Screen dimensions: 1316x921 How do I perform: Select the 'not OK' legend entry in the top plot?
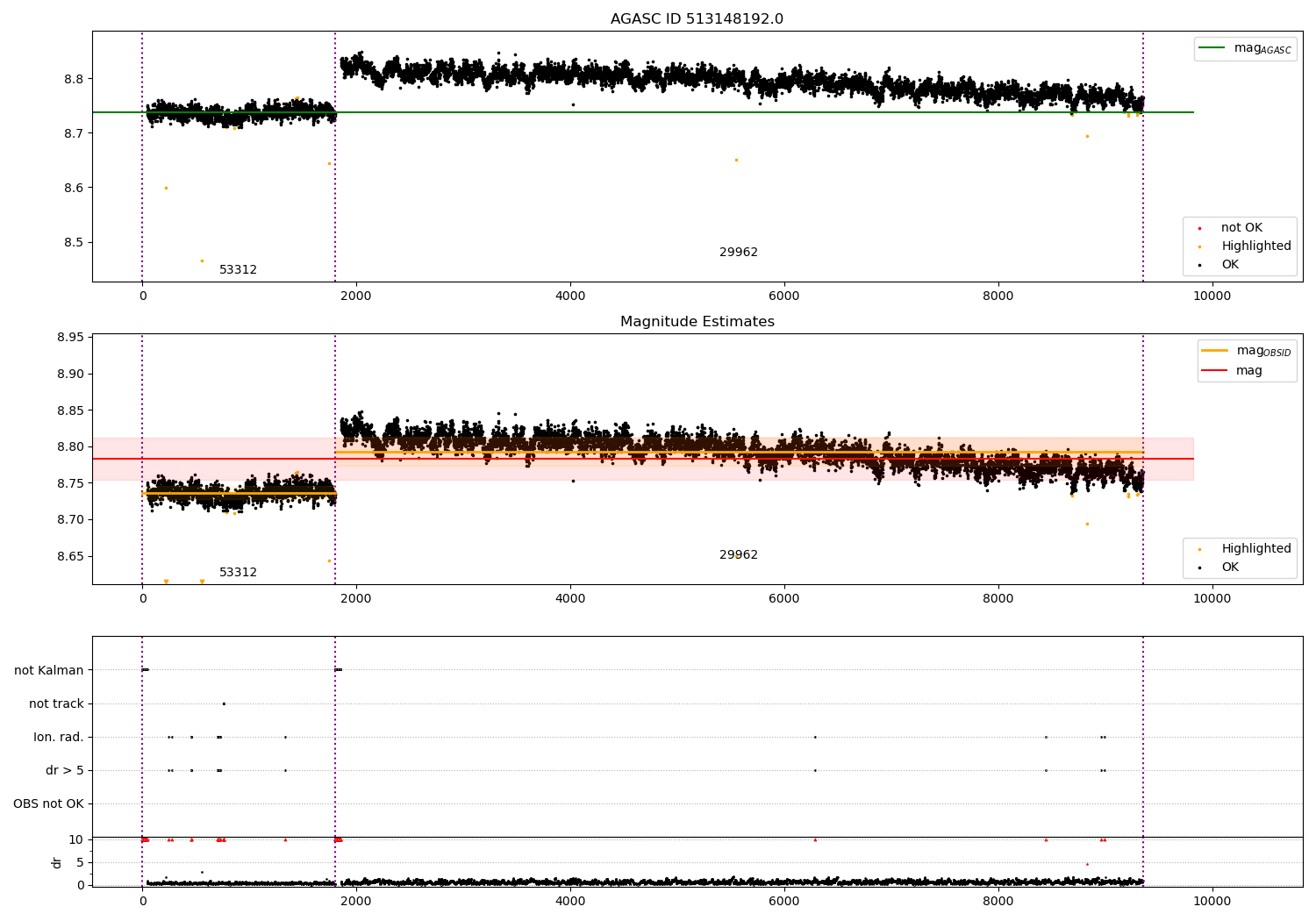click(x=1241, y=228)
